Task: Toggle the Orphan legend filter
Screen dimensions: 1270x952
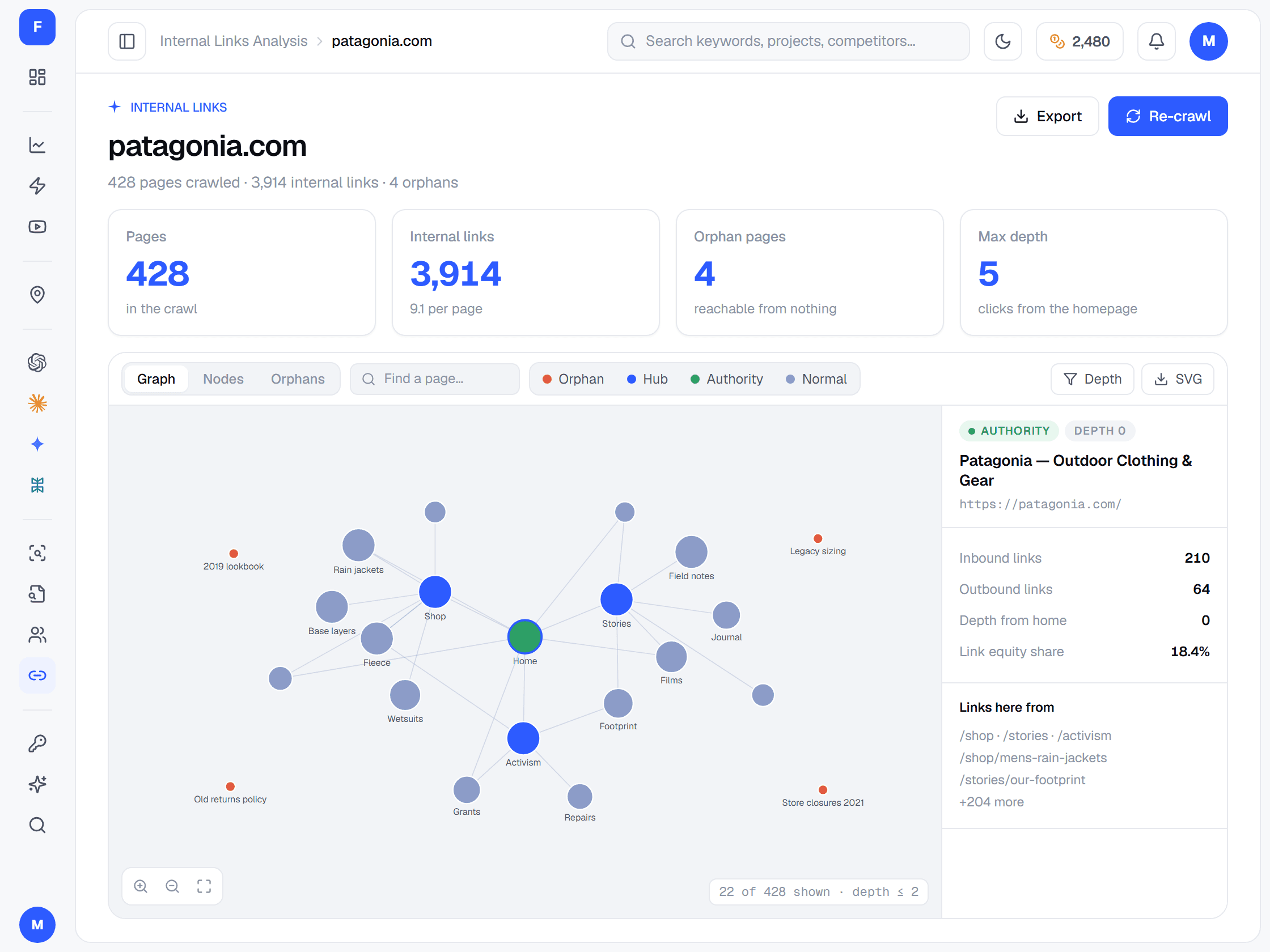Action: [x=573, y=379]
